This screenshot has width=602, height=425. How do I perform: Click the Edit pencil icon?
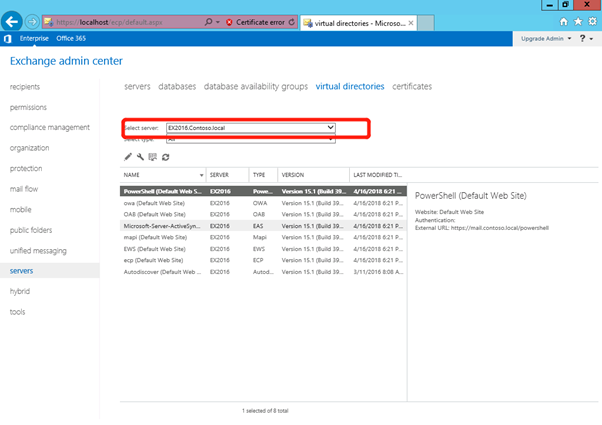click(128, 157)
